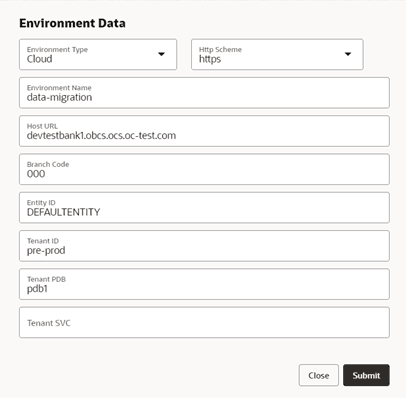
Task: Click the Entity ID input field
Action: tap(204, 208)
